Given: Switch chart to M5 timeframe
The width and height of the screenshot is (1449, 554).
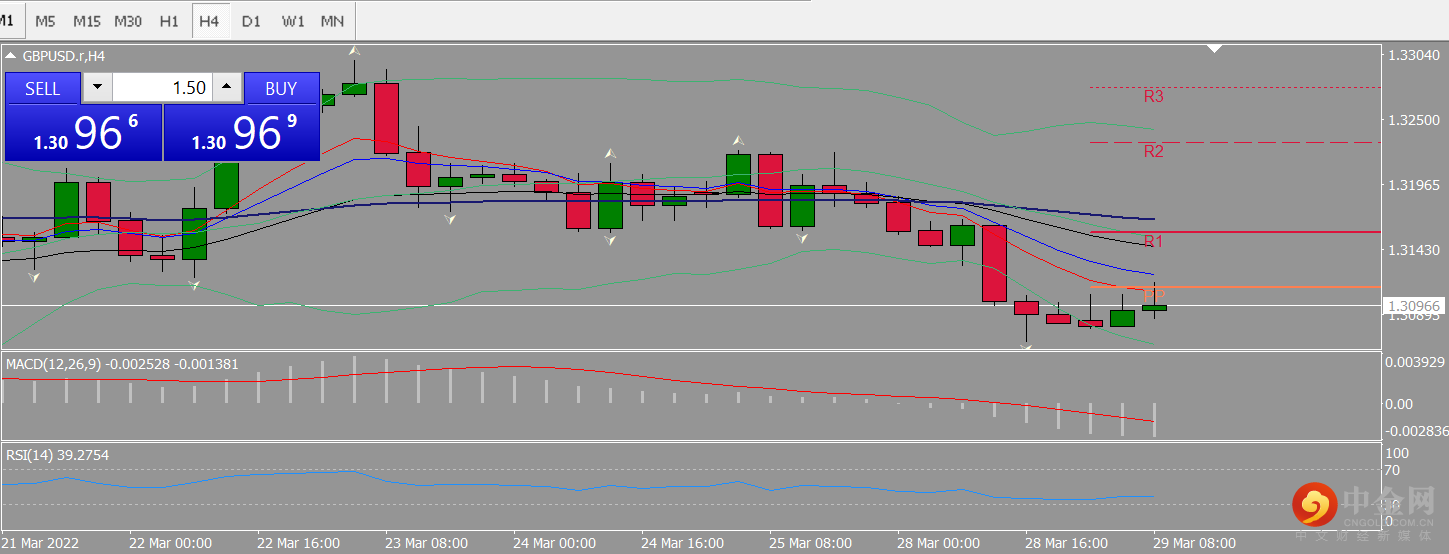Looking at the screenshot, I should coord(45,20).
